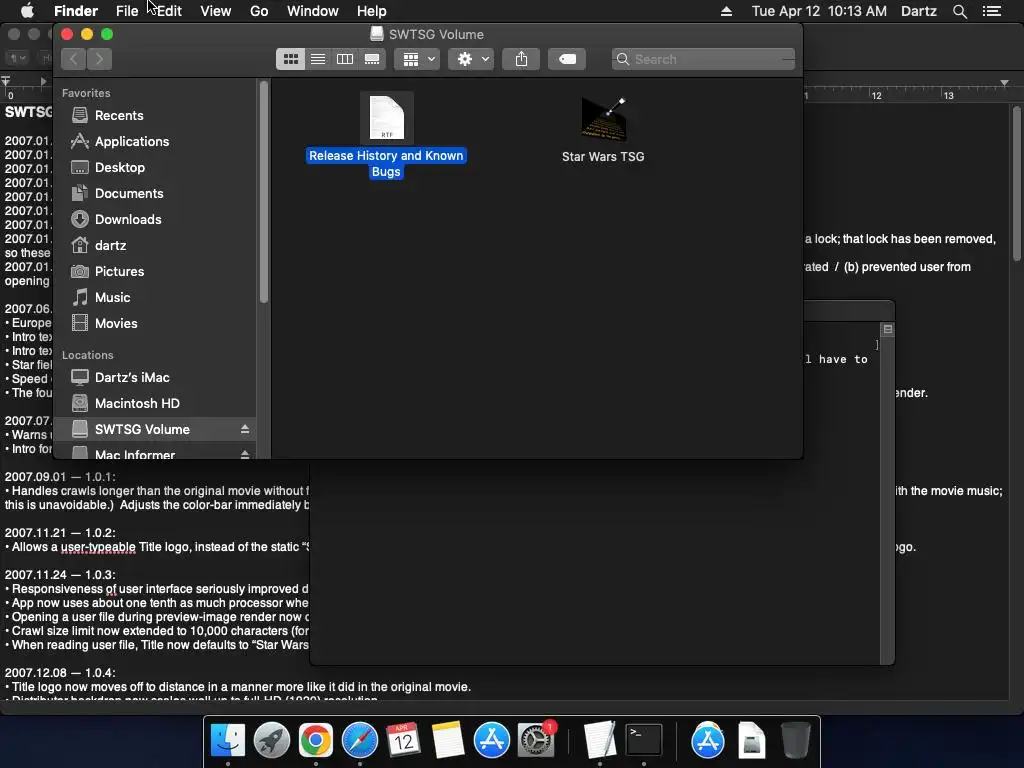1024x768 pixels.
Task: Switch Finder to gallery view
Action: pyautogui.click(x=372, y=59)
